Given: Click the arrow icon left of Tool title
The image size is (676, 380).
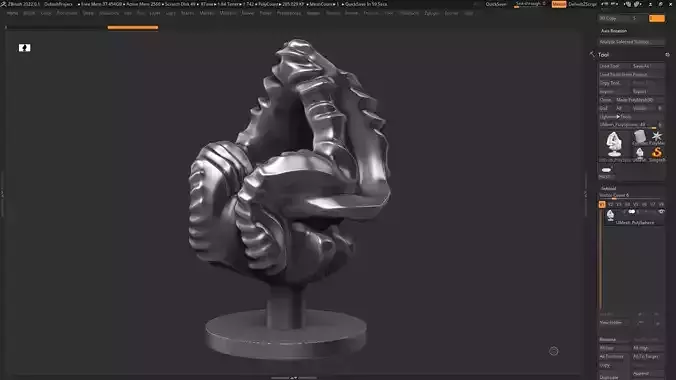Looking at the screenshot, I should click(x=592, y=54).
